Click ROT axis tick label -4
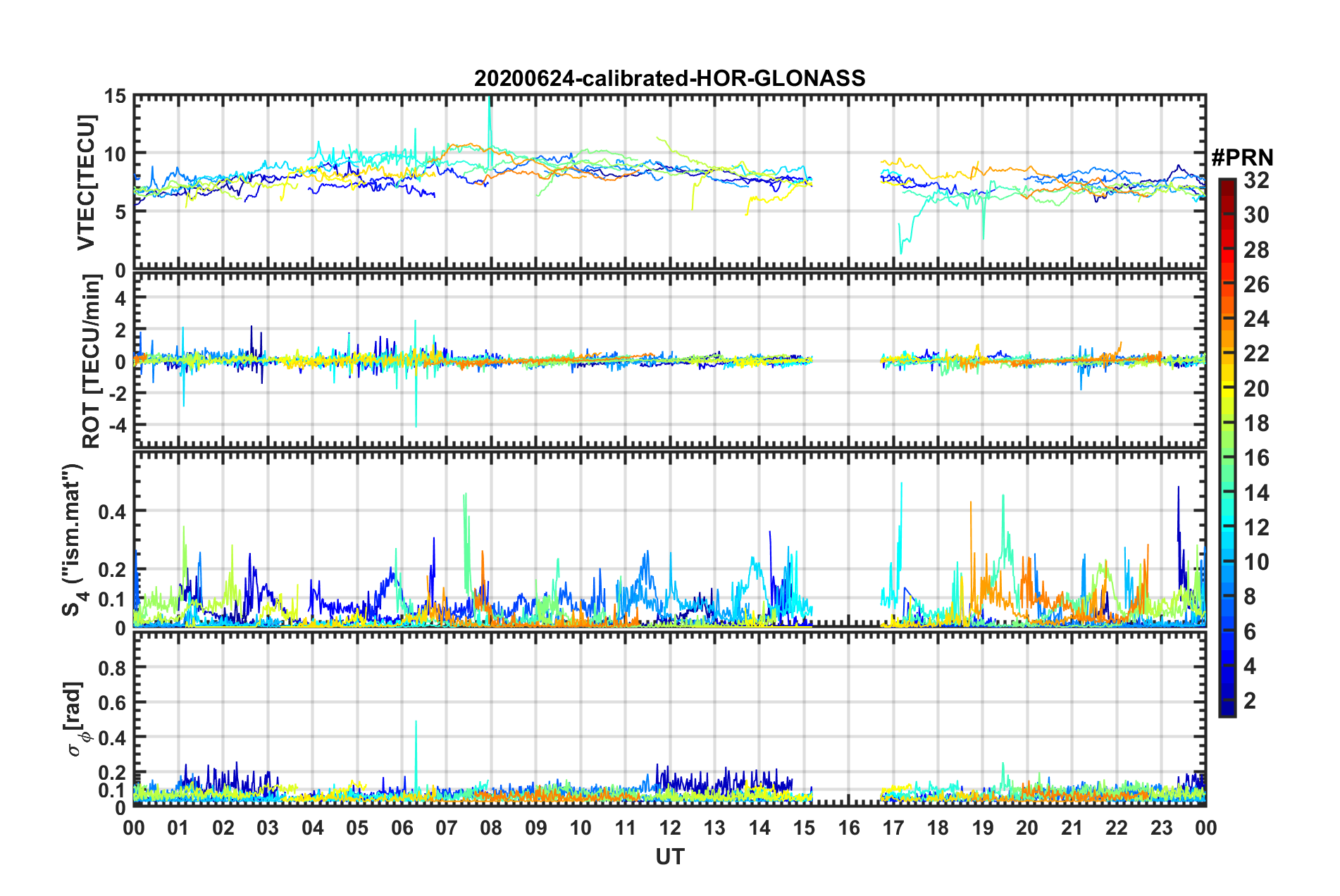Screen dimensions: 1340x896 point(117,425)
